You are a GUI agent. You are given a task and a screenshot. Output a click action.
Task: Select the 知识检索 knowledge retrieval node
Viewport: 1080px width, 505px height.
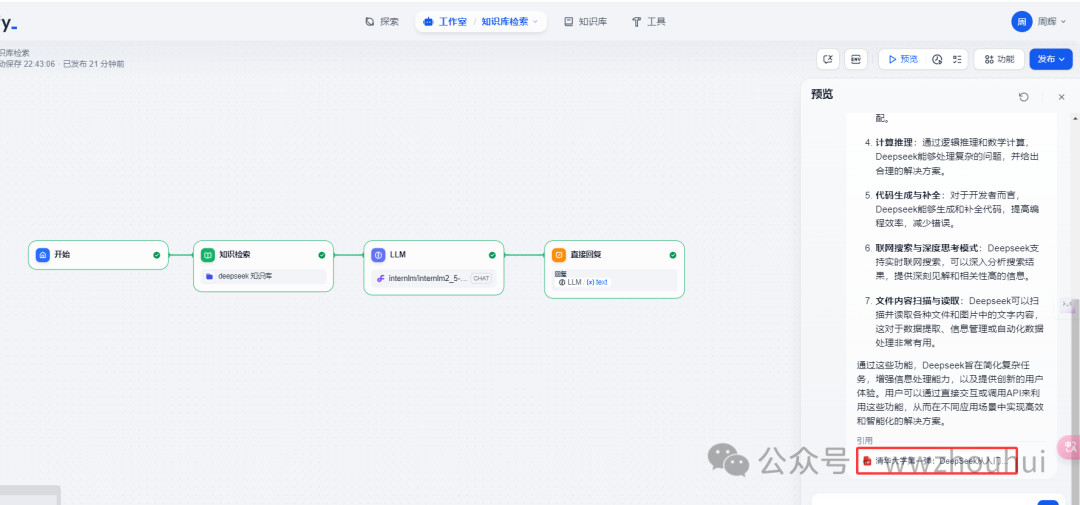[264, 255]
